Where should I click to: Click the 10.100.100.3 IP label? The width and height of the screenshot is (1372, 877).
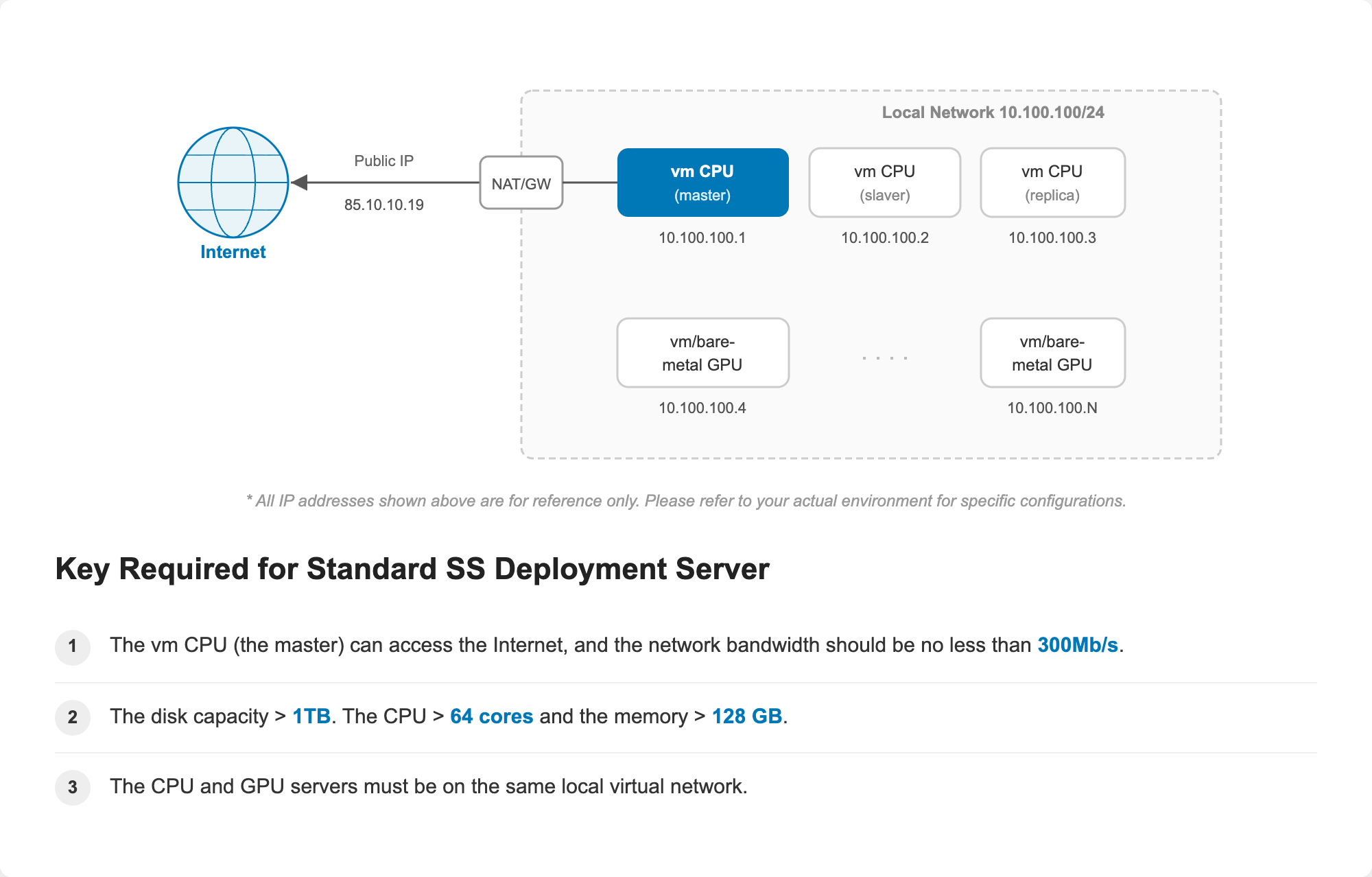pos(1052,237)
